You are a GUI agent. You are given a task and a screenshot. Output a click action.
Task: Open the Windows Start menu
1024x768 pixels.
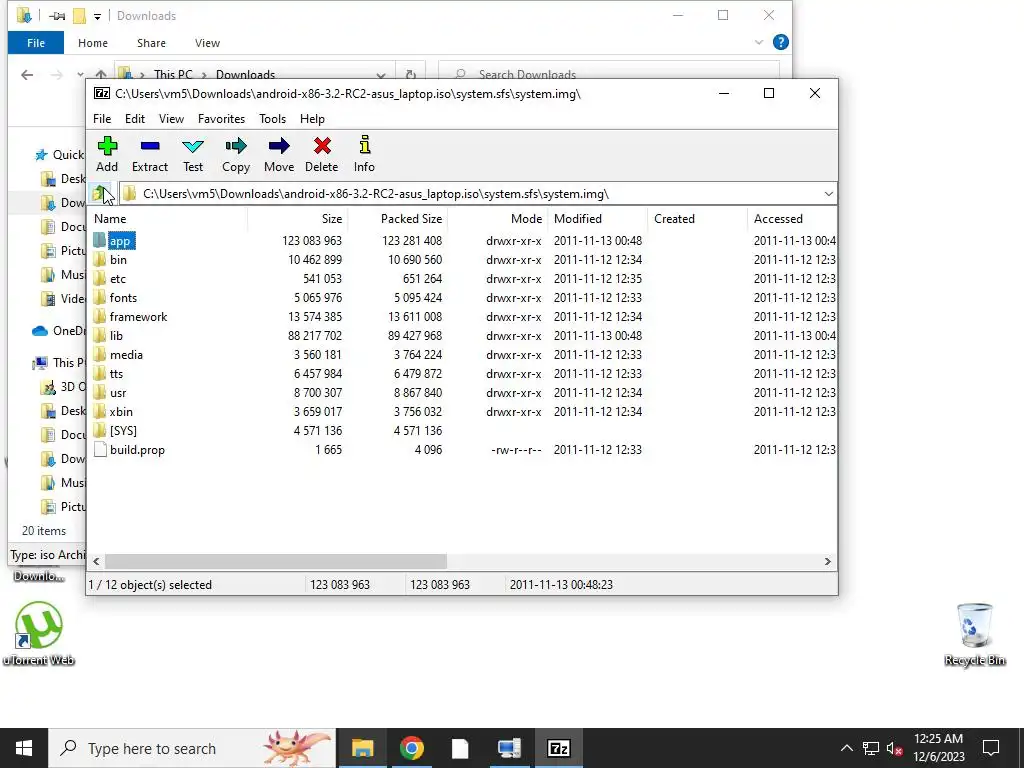pyautogui.click(x=24, y=748)
